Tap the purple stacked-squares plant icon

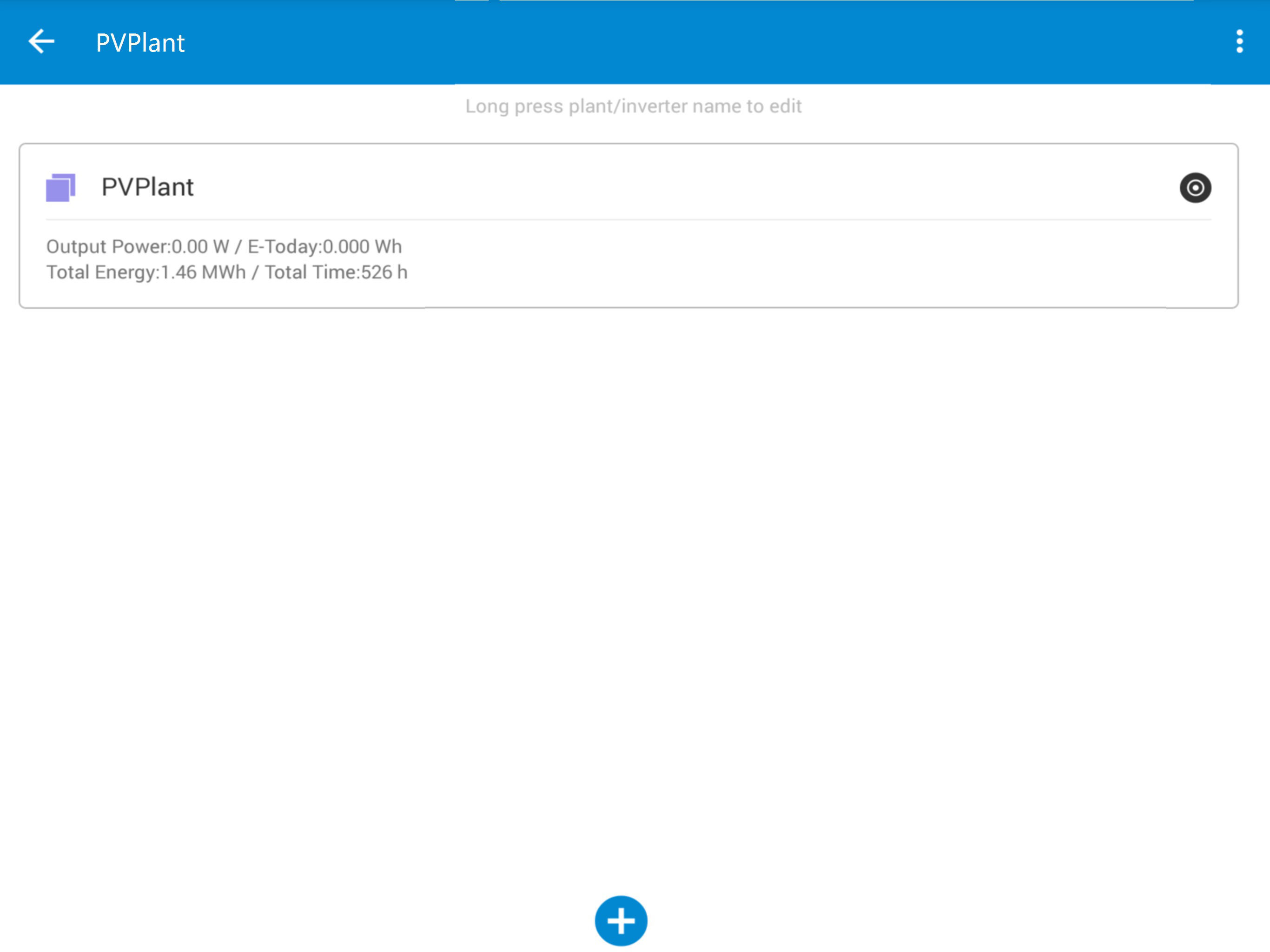click(60, 188)
